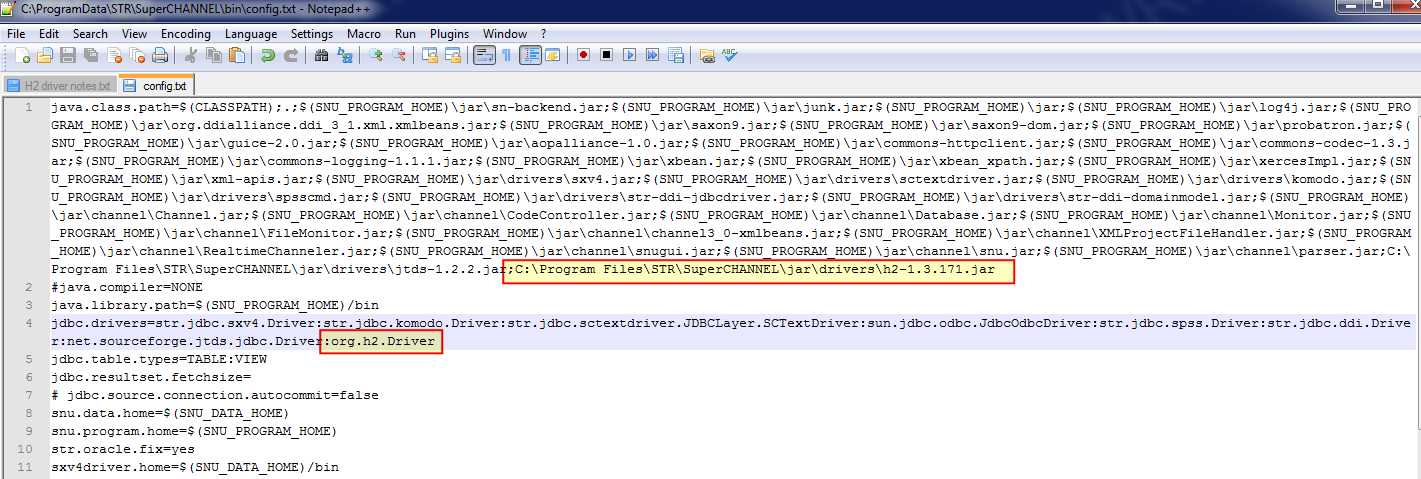
Task: Click the Open file folder icon
Action: pyautogui.click(x=46, y=56)
